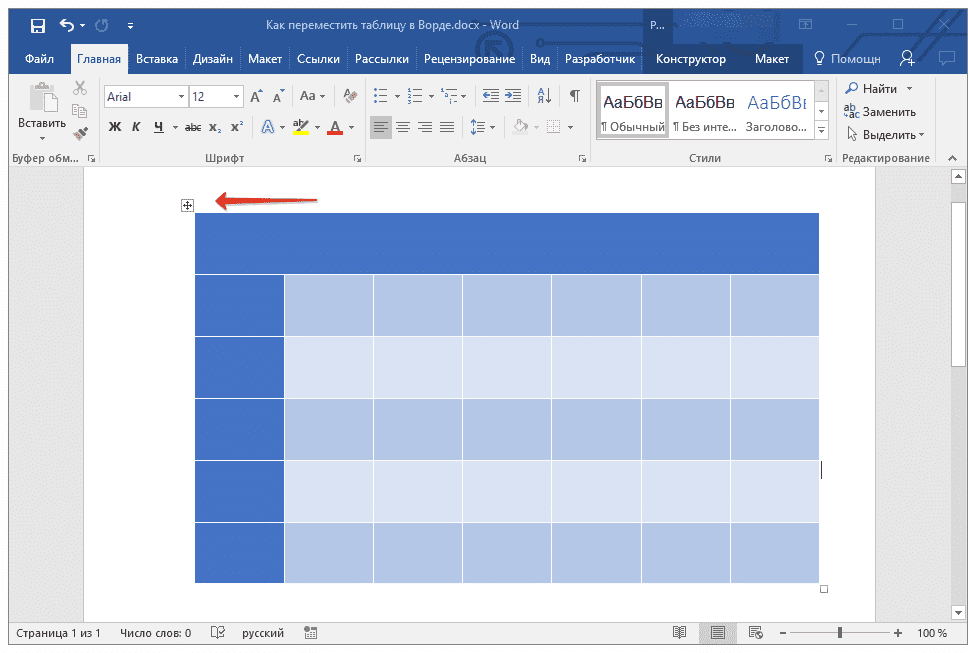This screenshot has height=653, width=968.
Task: Click the table move handle at top-left
Action: (x=187, y=205)
